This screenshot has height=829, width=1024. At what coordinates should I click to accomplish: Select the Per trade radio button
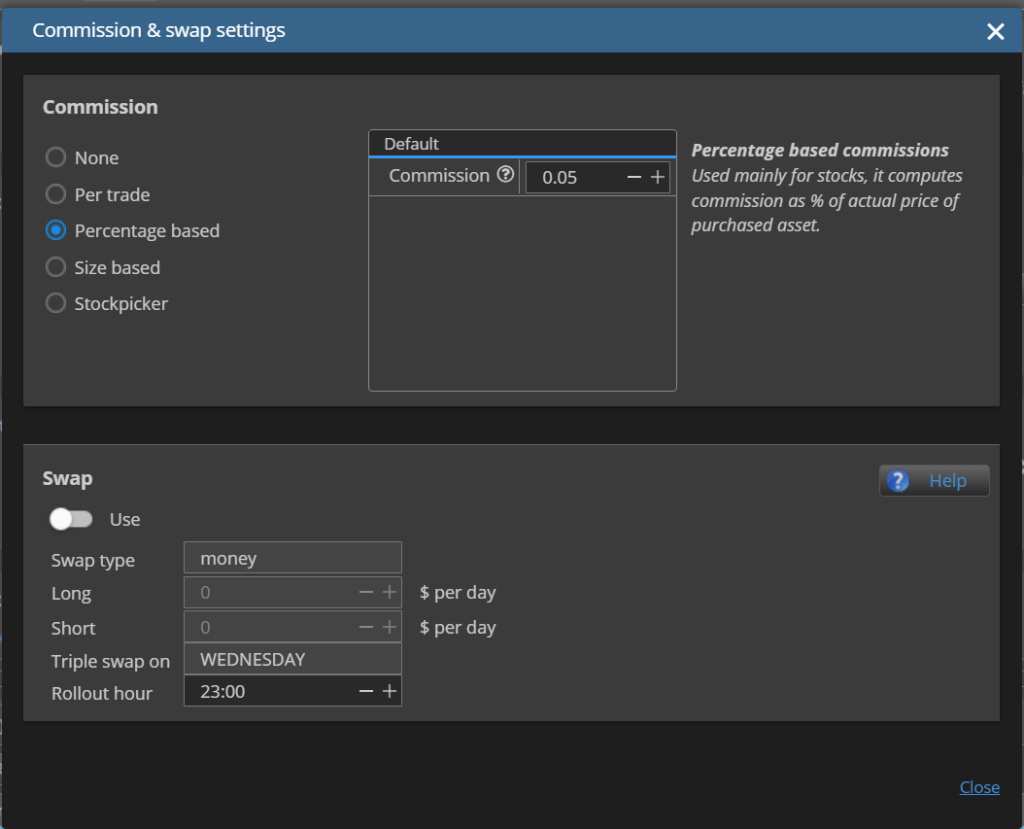tap(56, 194)
